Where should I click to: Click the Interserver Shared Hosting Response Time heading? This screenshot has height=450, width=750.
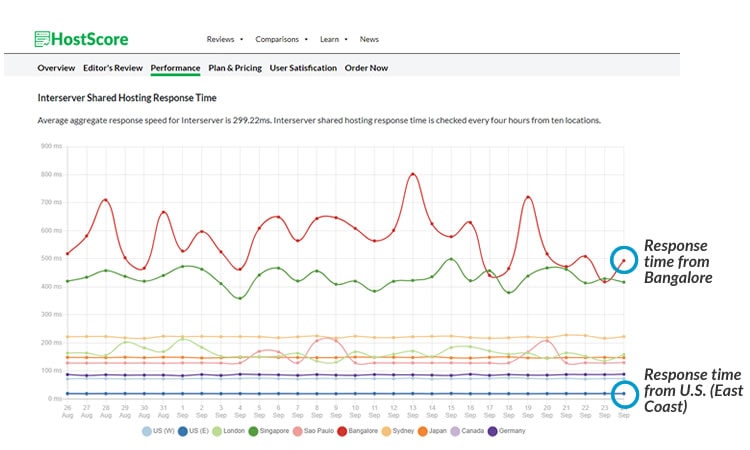point(127,98)
